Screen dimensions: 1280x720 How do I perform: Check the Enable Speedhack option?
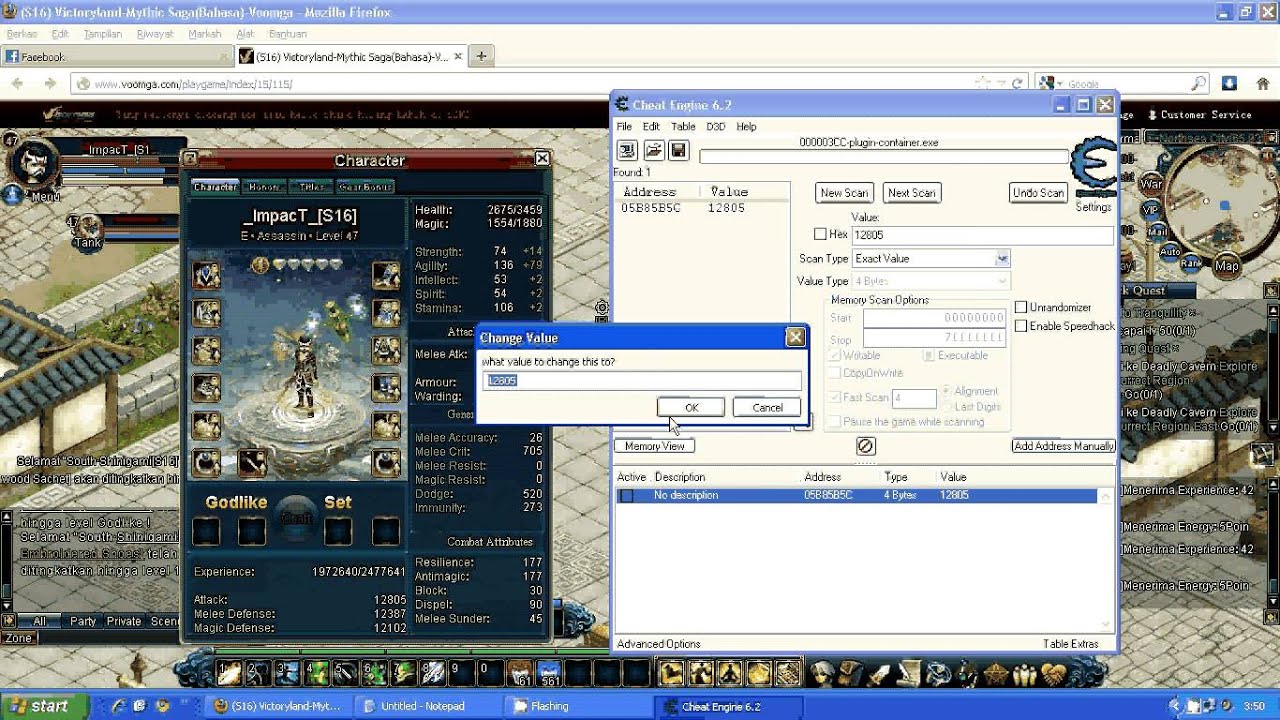click(1021, 326)
